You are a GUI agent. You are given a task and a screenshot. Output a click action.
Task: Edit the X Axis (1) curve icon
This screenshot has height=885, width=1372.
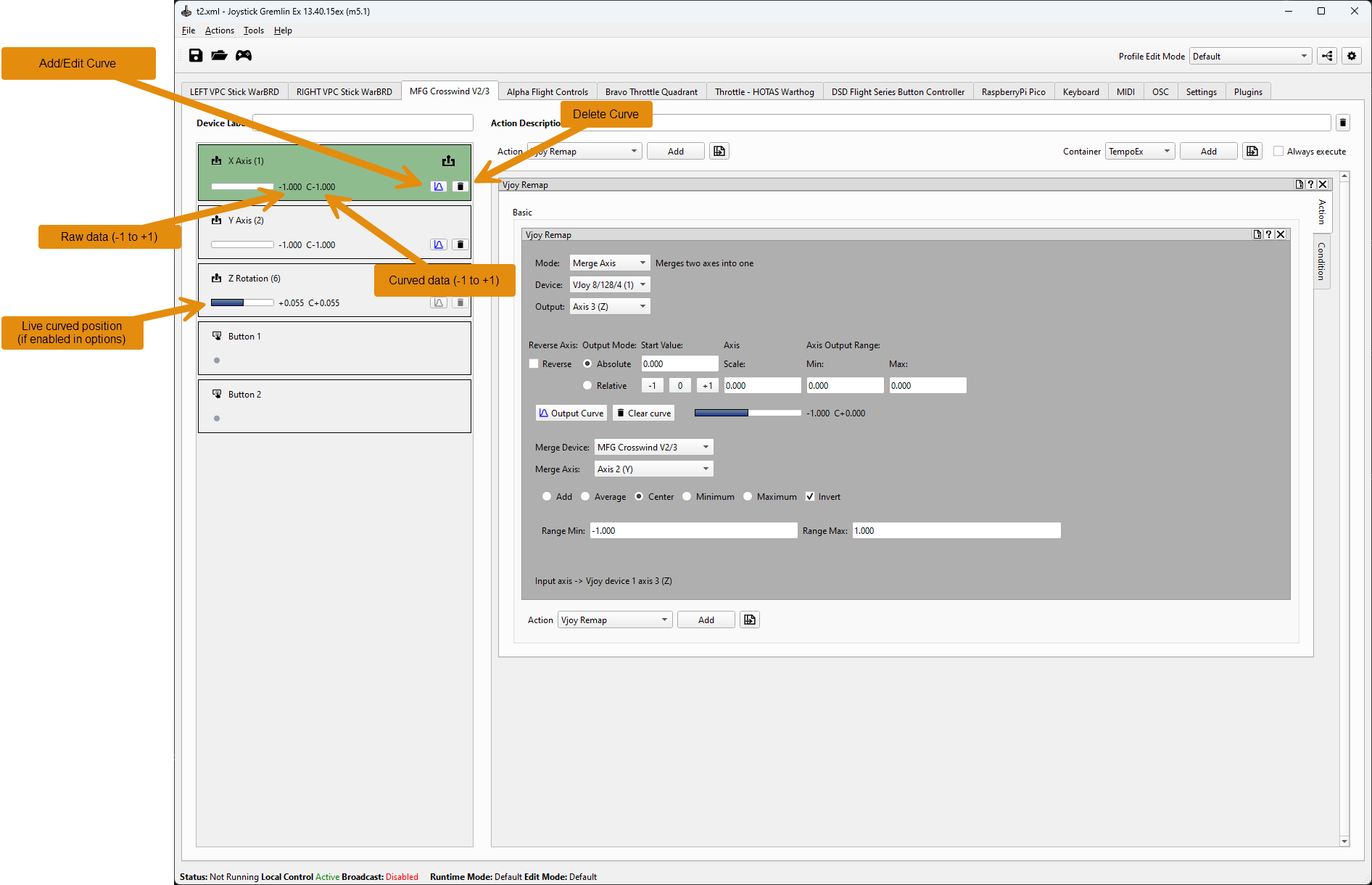pos(439,186)
